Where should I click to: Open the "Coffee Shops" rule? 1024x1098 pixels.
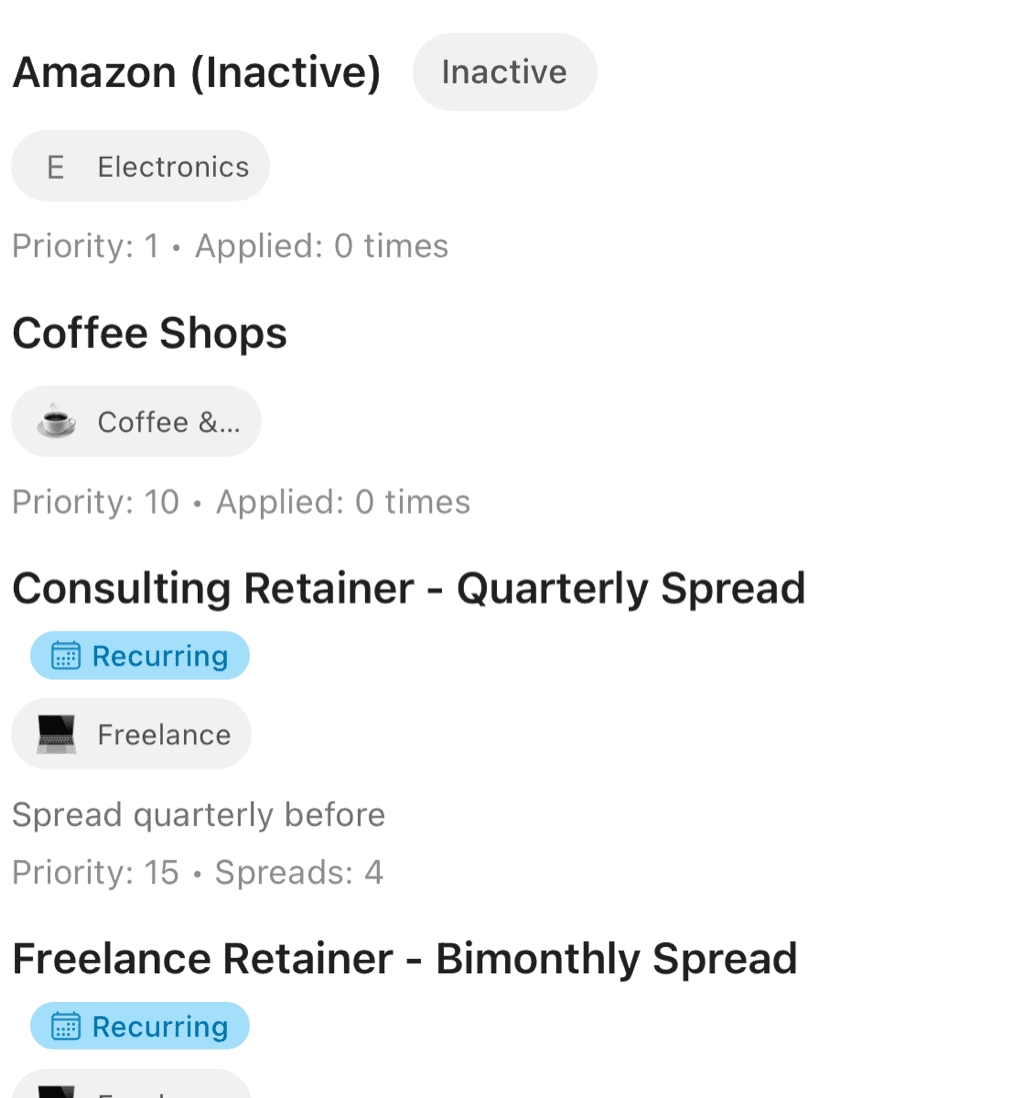click(150, 334)
